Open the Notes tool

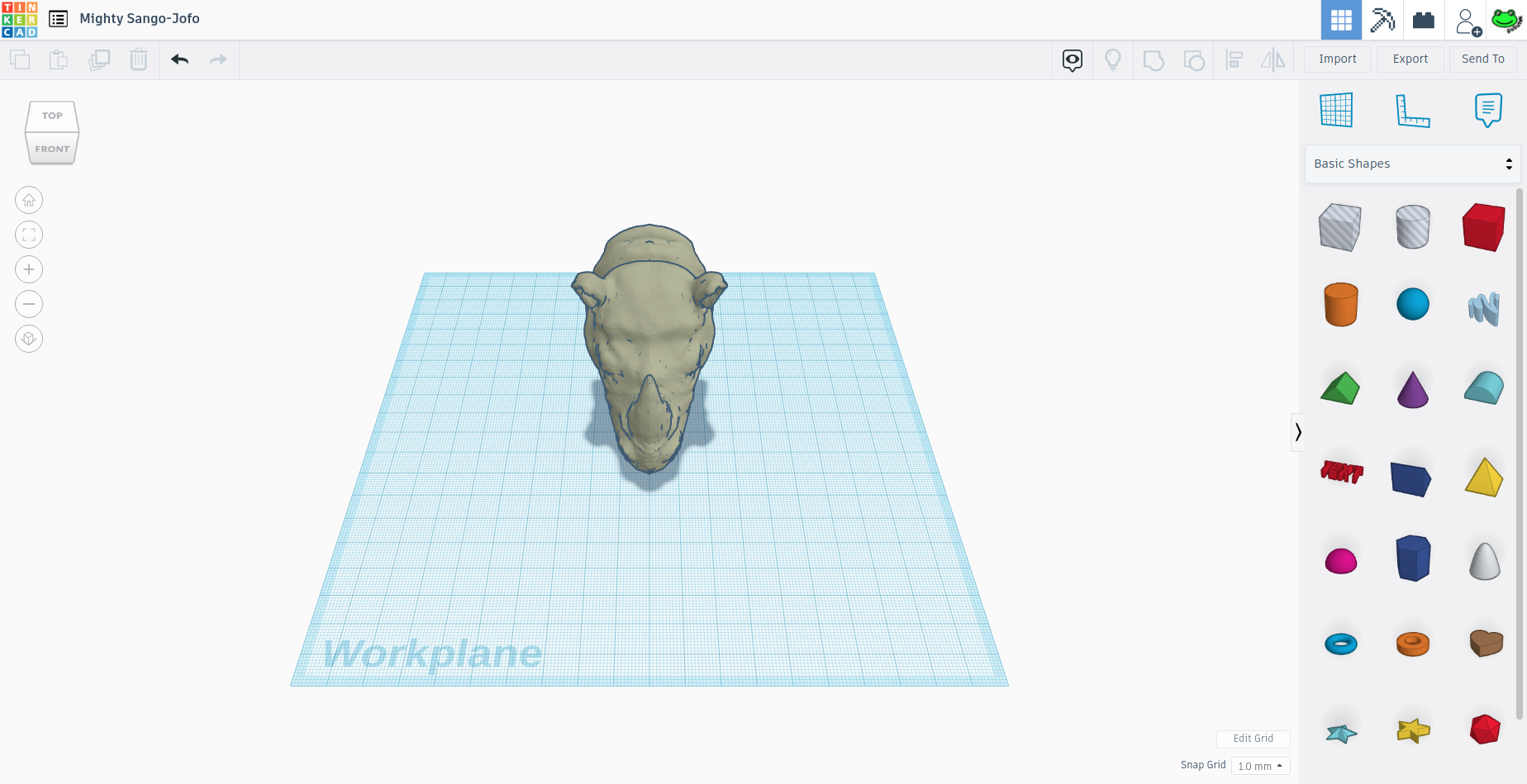(1487, 109)
